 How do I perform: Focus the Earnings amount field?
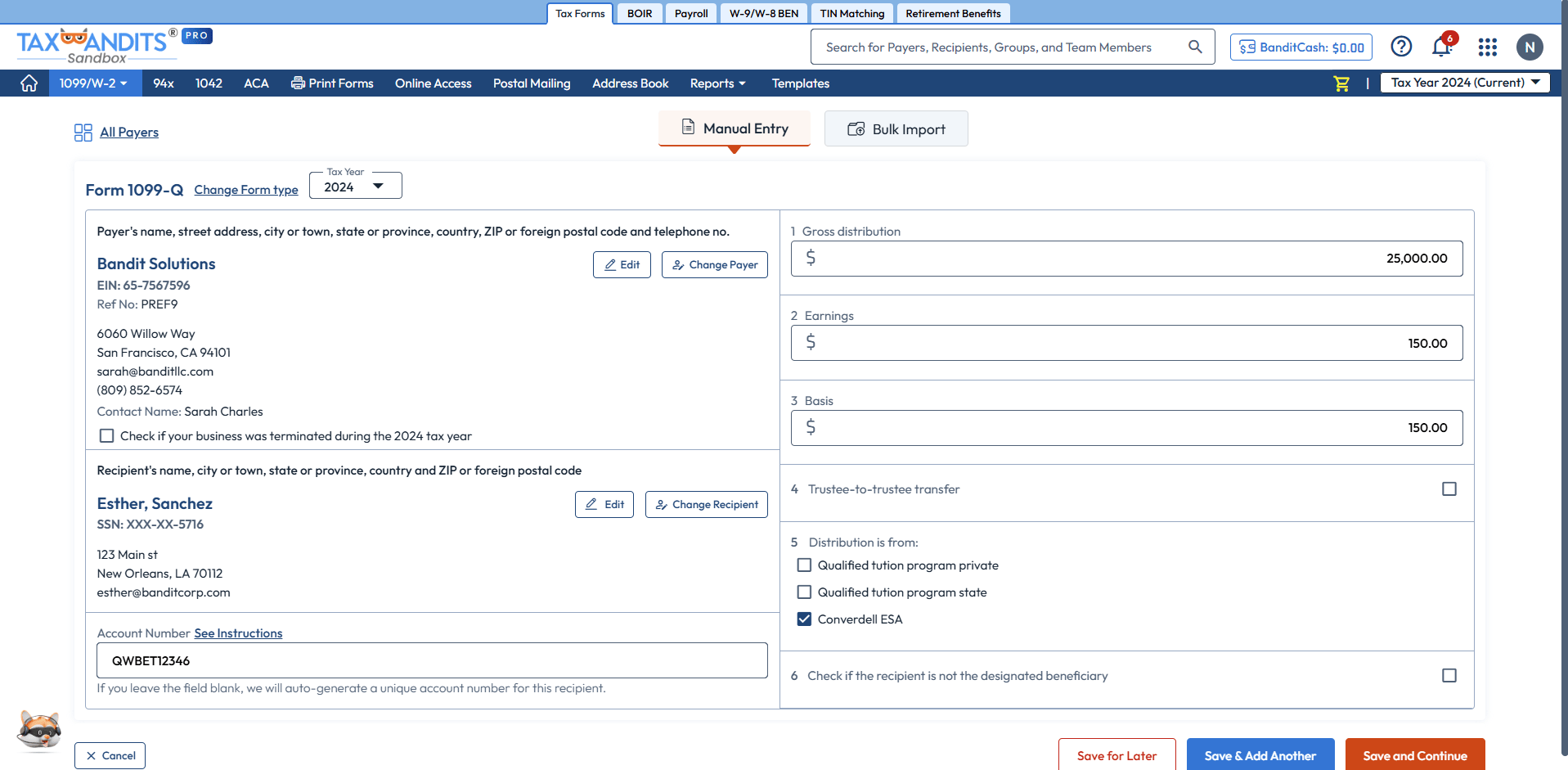tap(1127, 343)
